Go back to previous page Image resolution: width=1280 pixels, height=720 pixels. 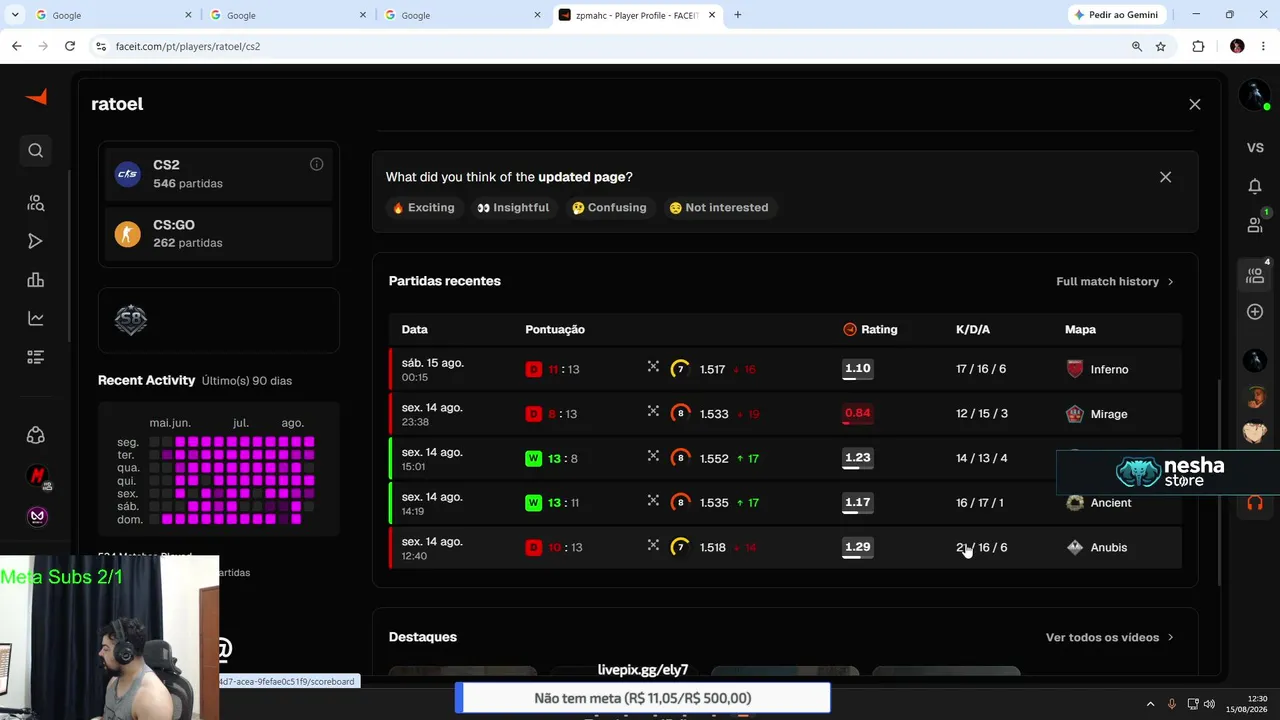(17, 46)
